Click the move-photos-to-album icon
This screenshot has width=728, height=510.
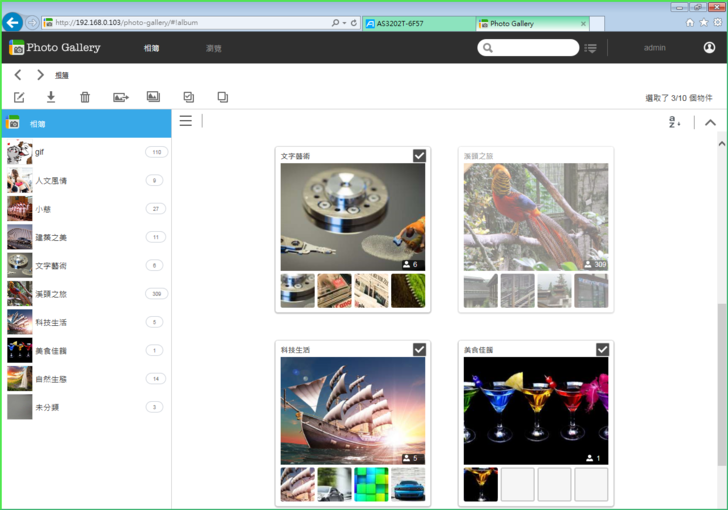[121, 97]
